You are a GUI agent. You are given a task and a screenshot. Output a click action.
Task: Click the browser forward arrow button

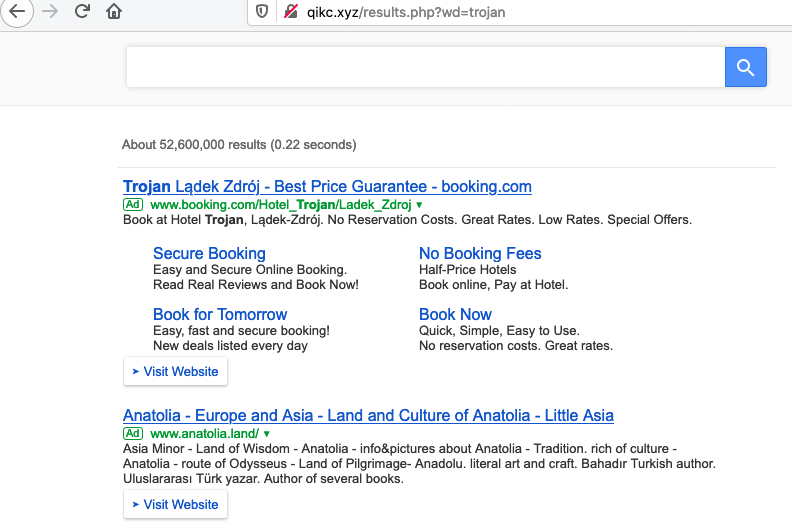(50, 12)
